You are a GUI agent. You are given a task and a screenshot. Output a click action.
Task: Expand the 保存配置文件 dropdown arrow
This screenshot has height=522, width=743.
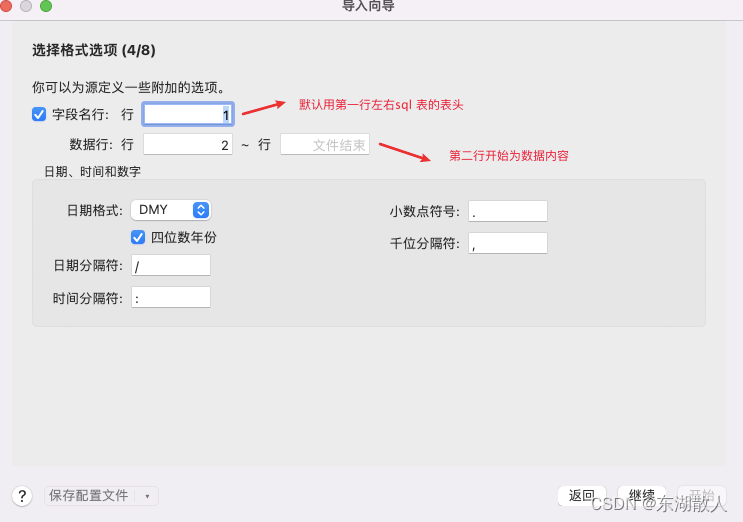point(147,496)
